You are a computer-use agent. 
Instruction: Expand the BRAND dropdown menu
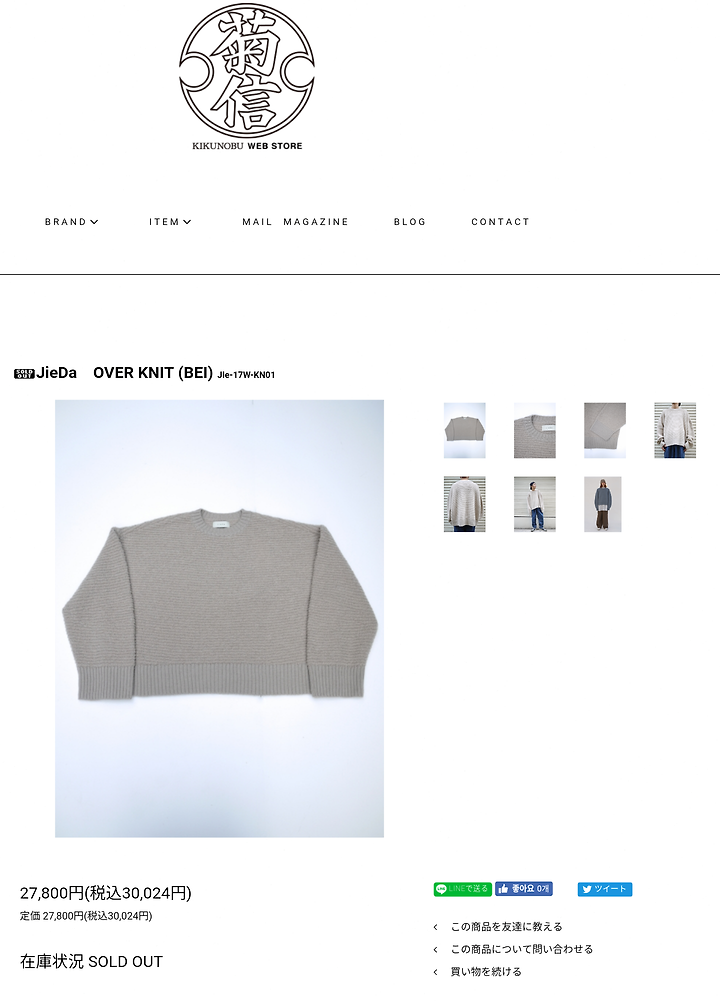tap(71, 222)
